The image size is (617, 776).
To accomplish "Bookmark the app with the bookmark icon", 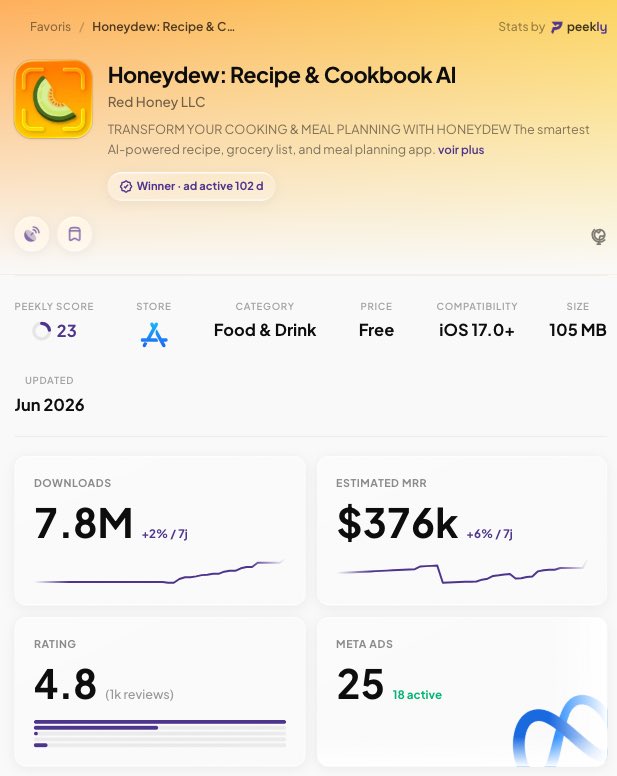I will click(75, 234).
